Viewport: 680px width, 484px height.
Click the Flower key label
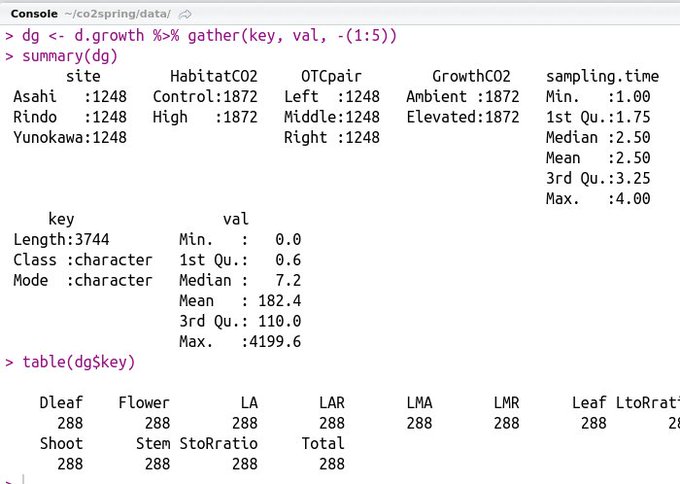[x=144, y=402]
